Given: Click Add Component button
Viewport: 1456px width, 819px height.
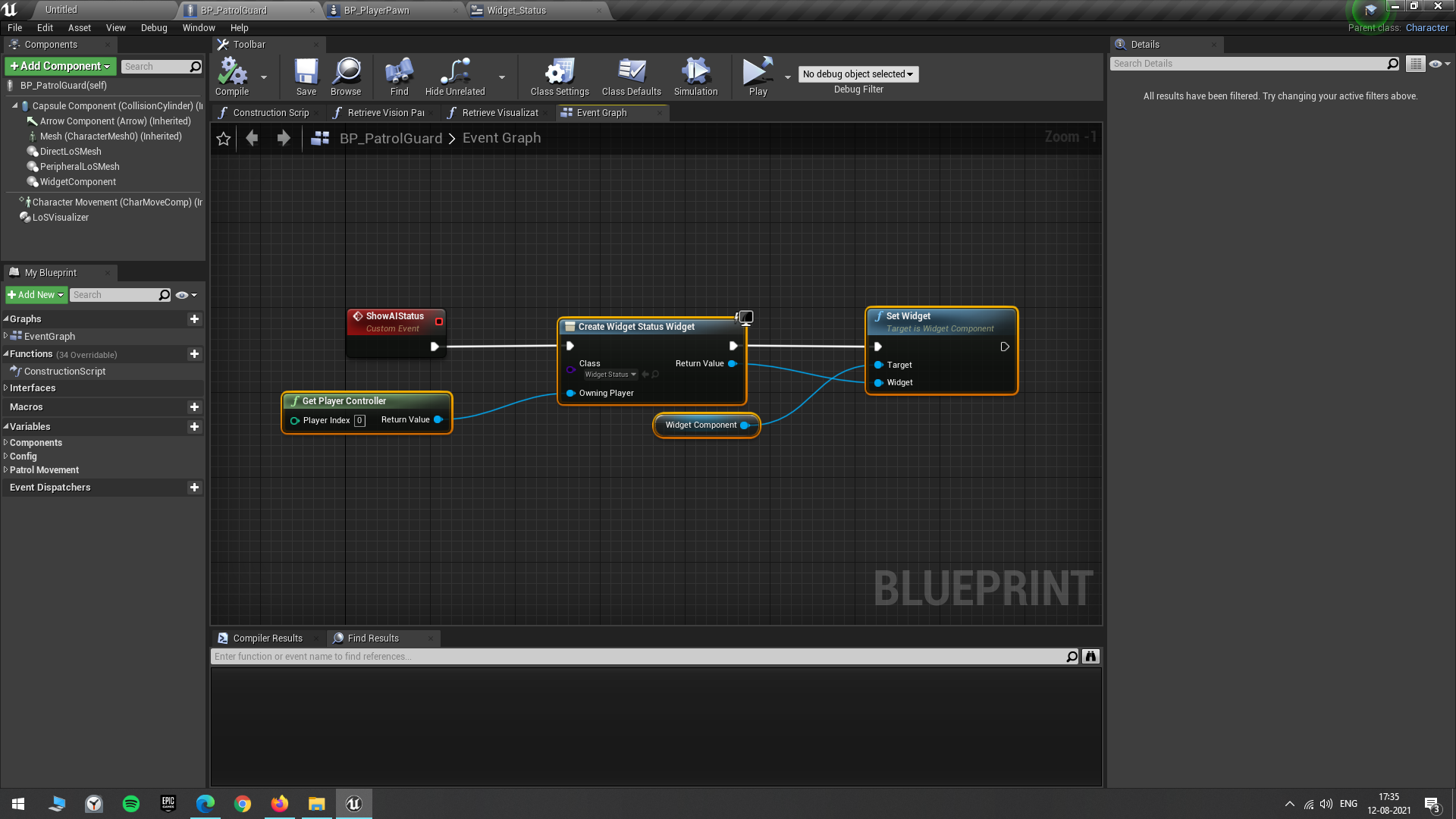Looking at the screenshot, I should [x=60, y=67].
